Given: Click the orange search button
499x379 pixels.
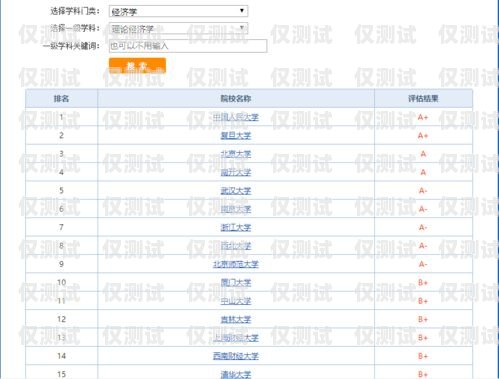Looking at the screenshot, I should click(137, 66).
